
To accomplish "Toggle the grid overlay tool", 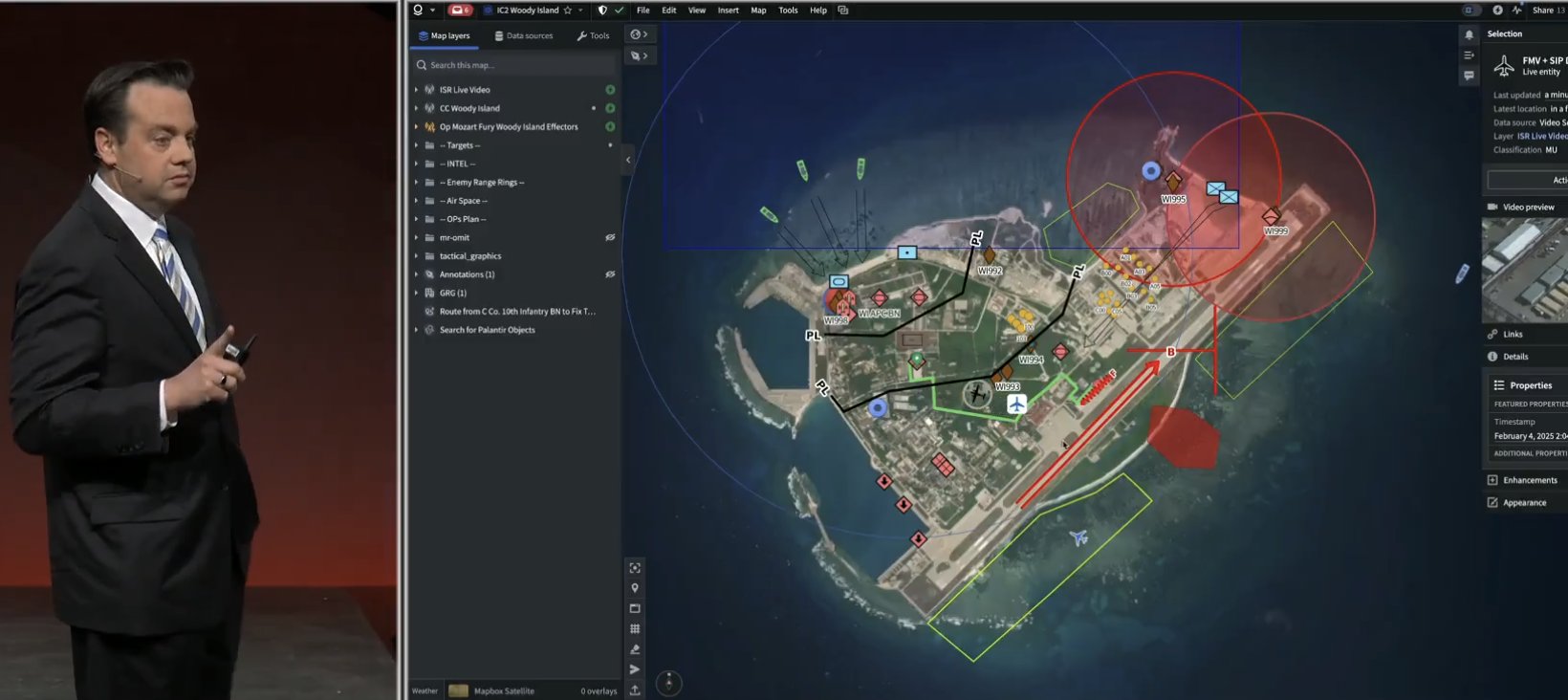I will pos(635,628).
